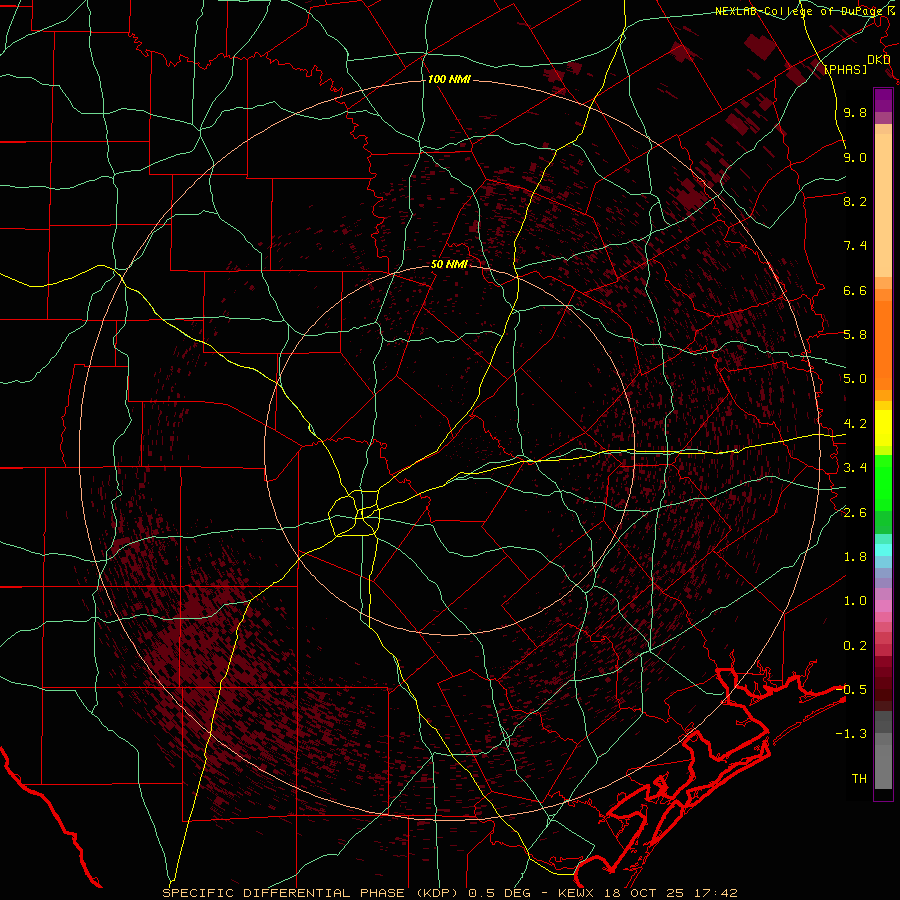Image resolution: width=900 pixels, height=900 pixels.
Task: Click the "KEWX" radar site identifier
Action: pyautogui.click(x=577, y=893)
